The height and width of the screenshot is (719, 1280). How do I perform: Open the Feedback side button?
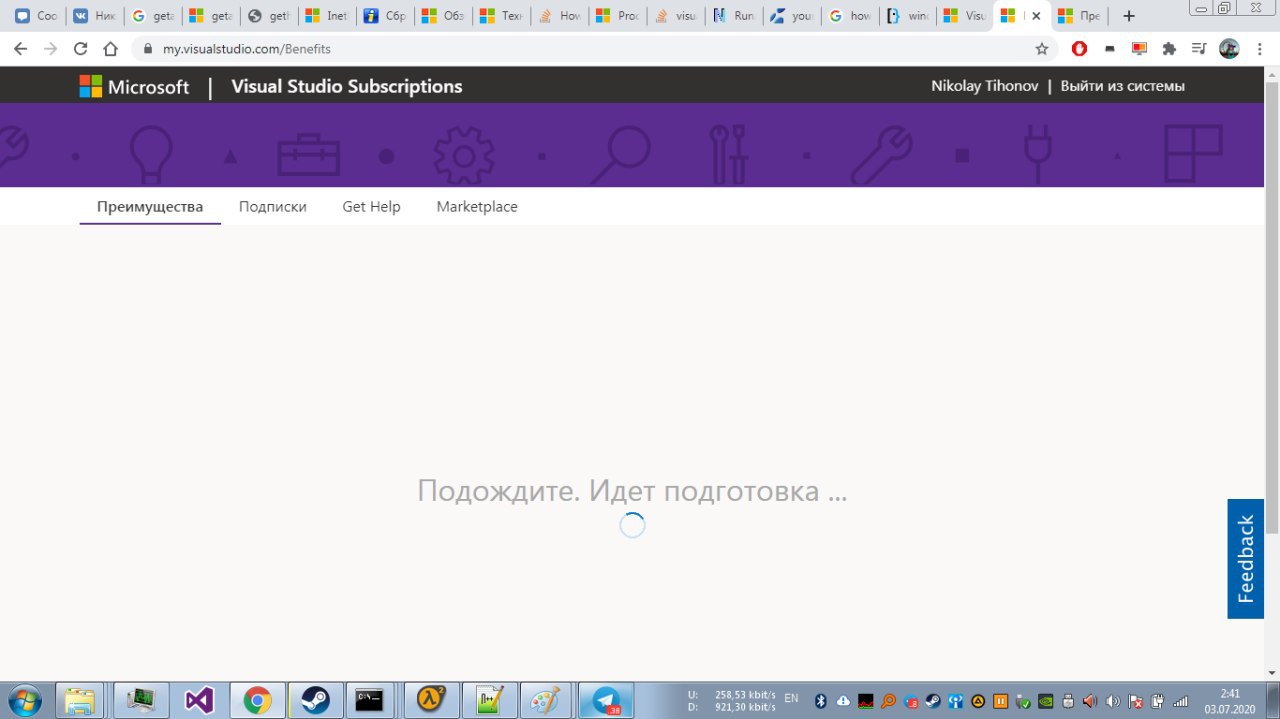1245,559
